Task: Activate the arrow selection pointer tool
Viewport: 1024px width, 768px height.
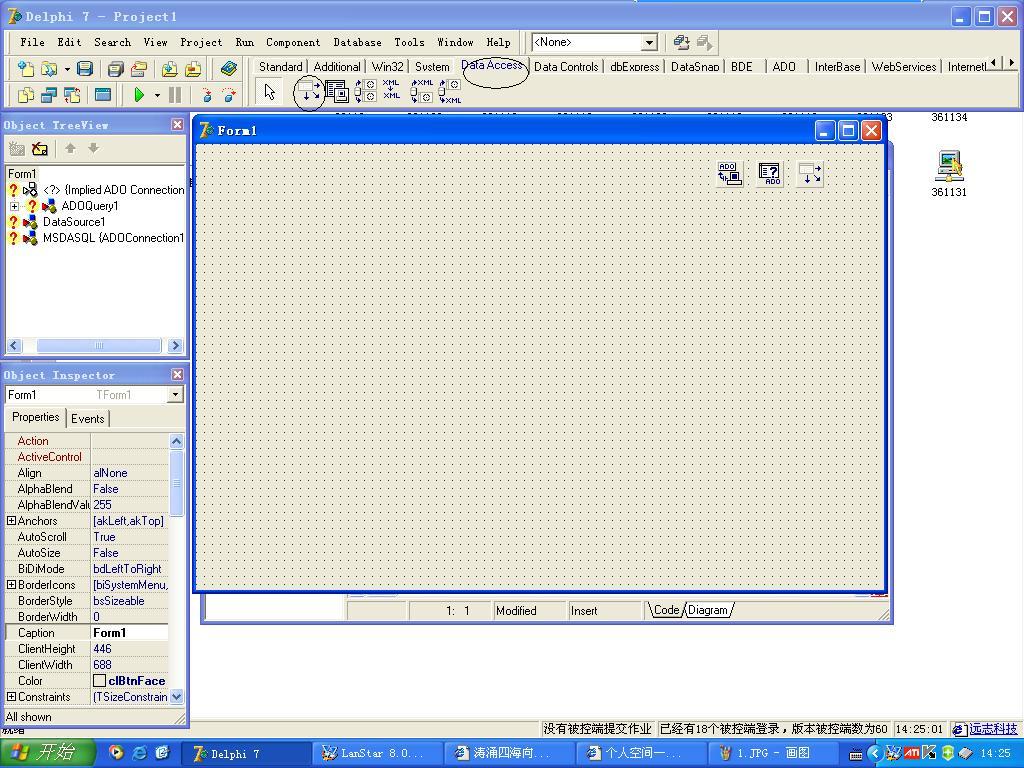Action: pyautogui.click(x=269, y=93)
